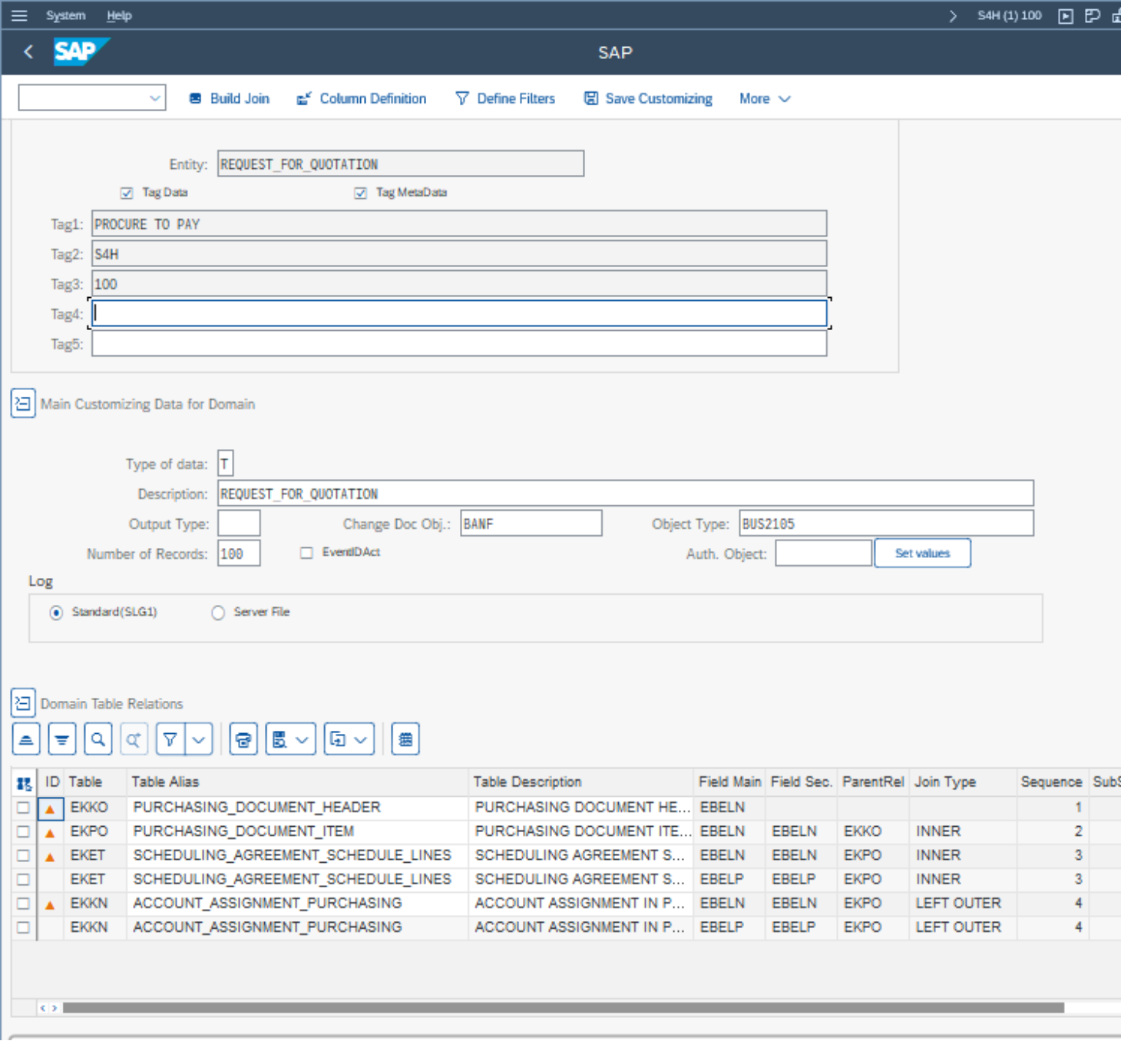This screenshot has height=1064, width=1121.
Task: Click the Find magnifier icon in table toolbar
Action: pyautogui.click(x=98, y=739)
